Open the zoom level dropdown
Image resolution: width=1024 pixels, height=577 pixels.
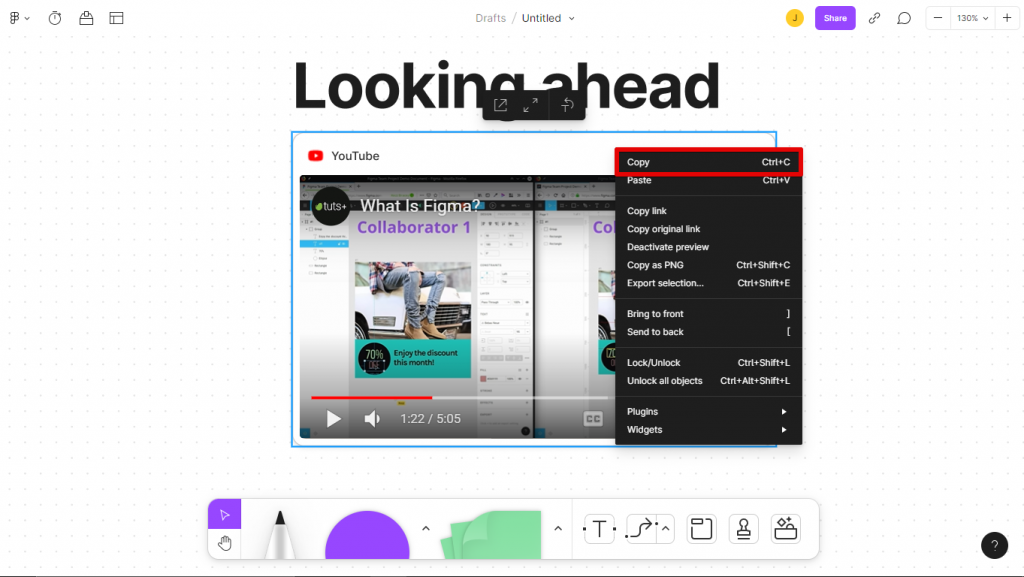pyautogui.click(x=969, y=17)
